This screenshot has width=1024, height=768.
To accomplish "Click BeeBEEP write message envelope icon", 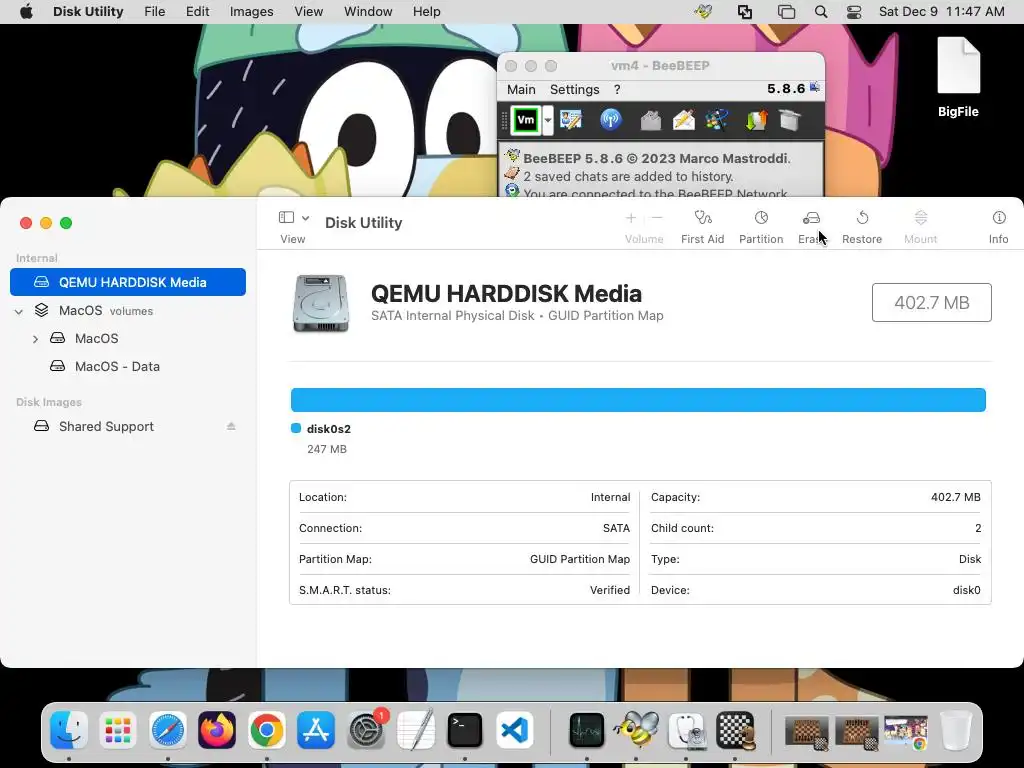I will click(684, 120).
